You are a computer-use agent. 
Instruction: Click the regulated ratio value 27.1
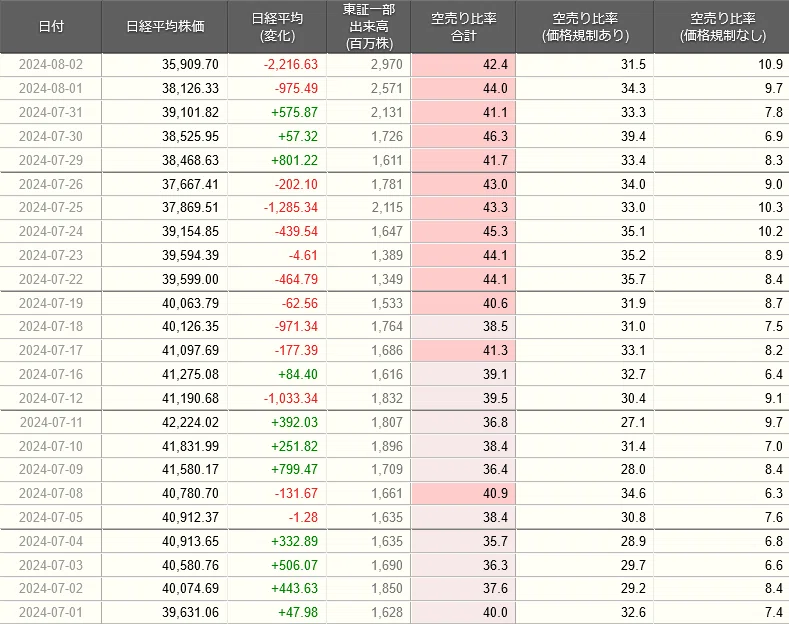tap(633, 422)
